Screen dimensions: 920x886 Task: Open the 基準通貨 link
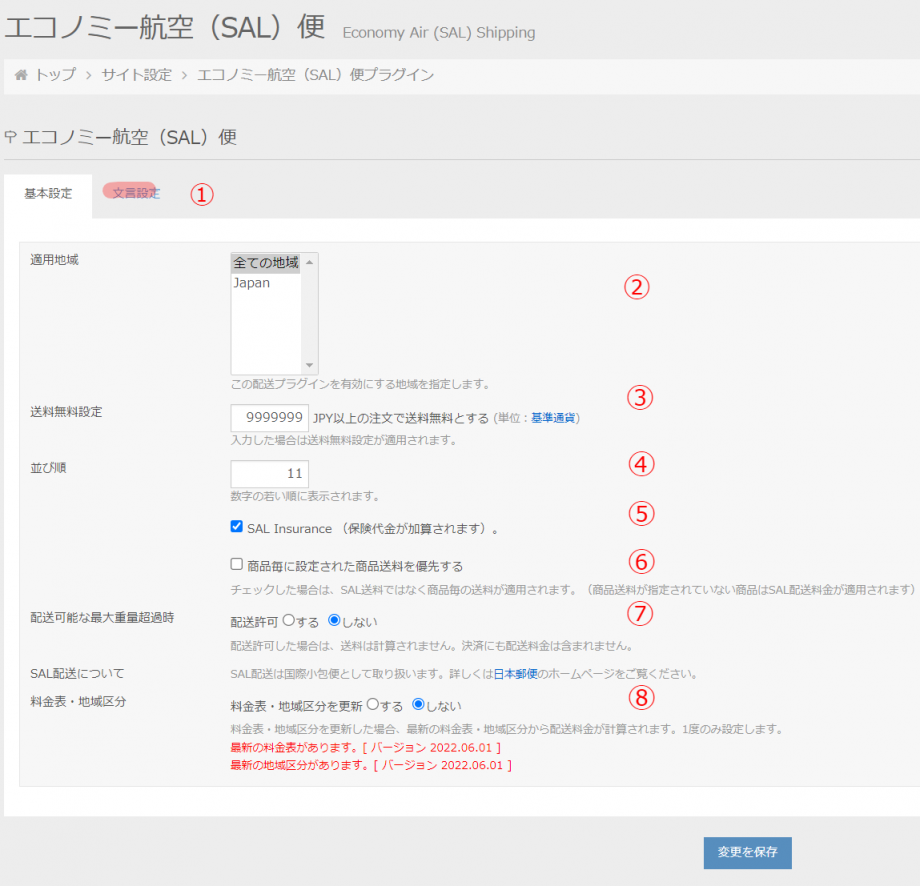pyautogui.click(x=553, y=418)
